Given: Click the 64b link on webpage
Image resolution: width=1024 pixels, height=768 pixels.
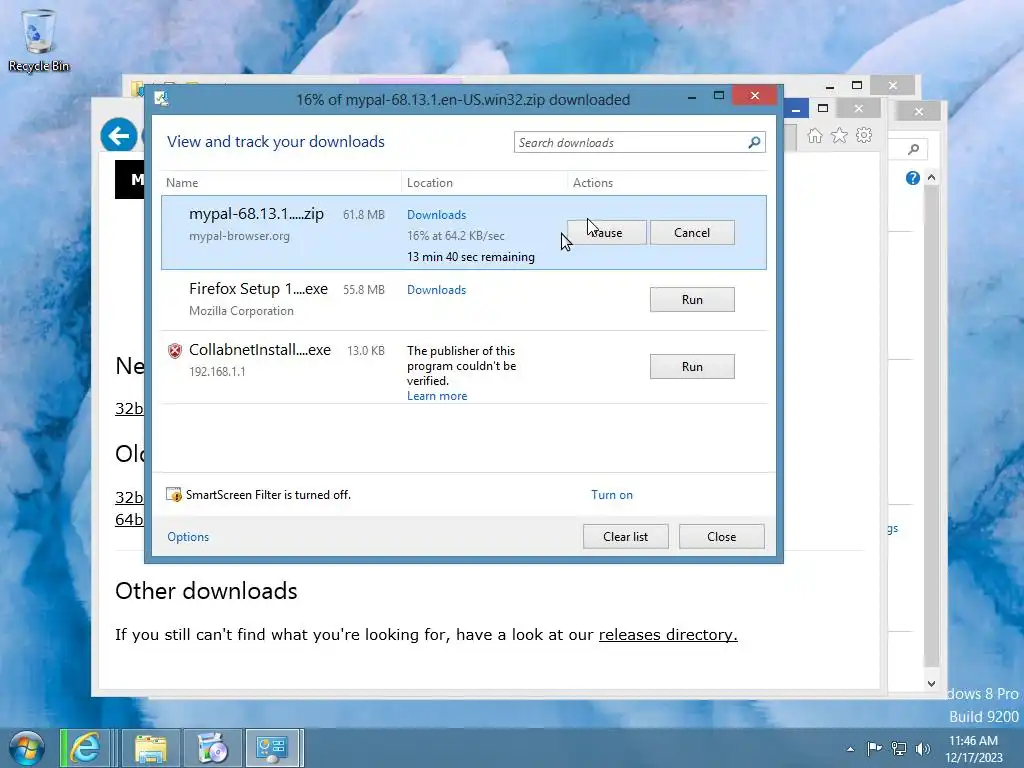Looking at the screenshot, I should click(x=129, y=519).
